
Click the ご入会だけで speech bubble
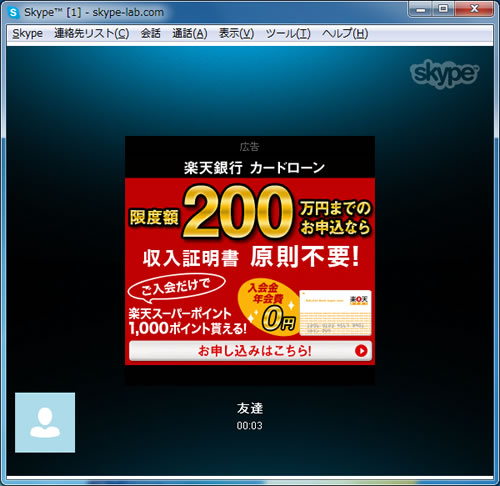[176, 287]
